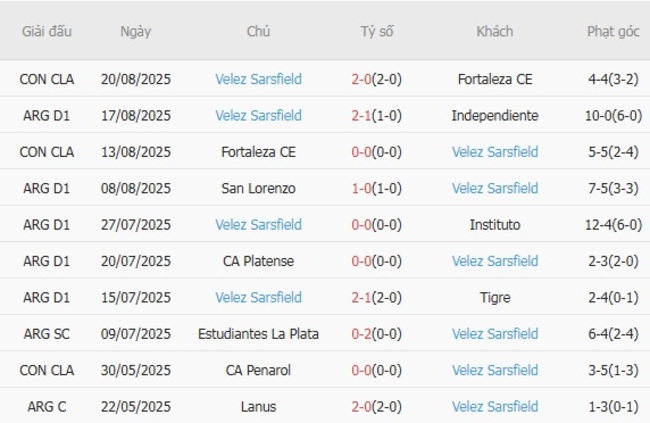Select the 12-4(6-0) corner kick stat
Viewport: 650px width, 423px height.
(613, 225)
